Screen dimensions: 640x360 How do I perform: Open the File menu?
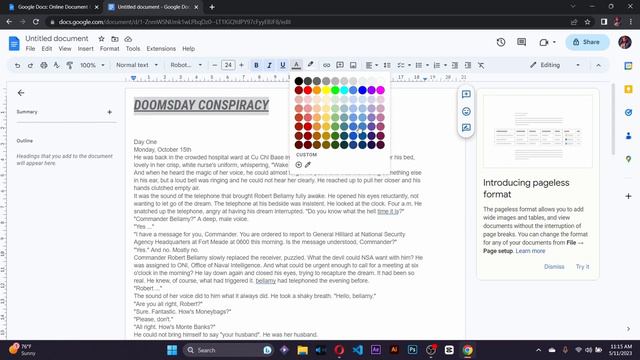pos(31,49)
